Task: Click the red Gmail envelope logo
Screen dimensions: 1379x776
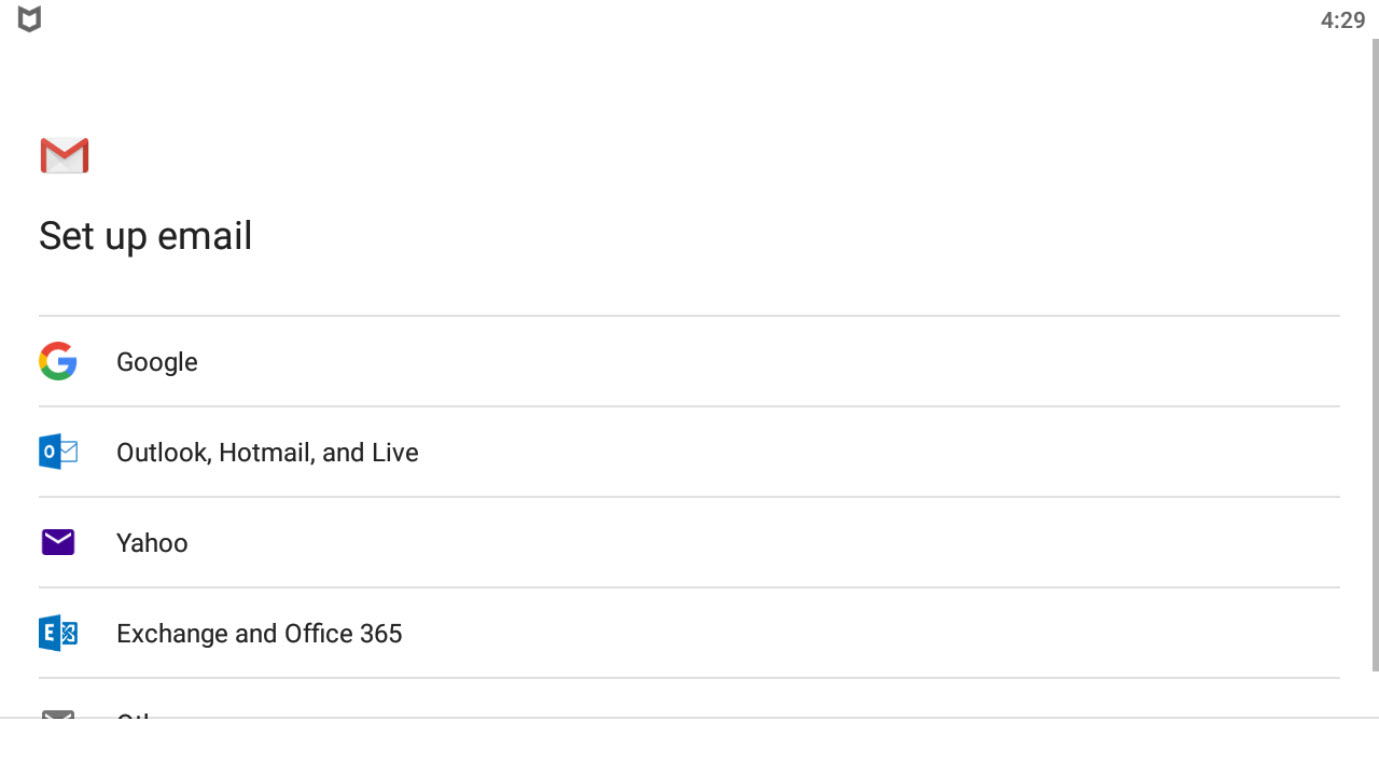Action: [x=65, y=156]
